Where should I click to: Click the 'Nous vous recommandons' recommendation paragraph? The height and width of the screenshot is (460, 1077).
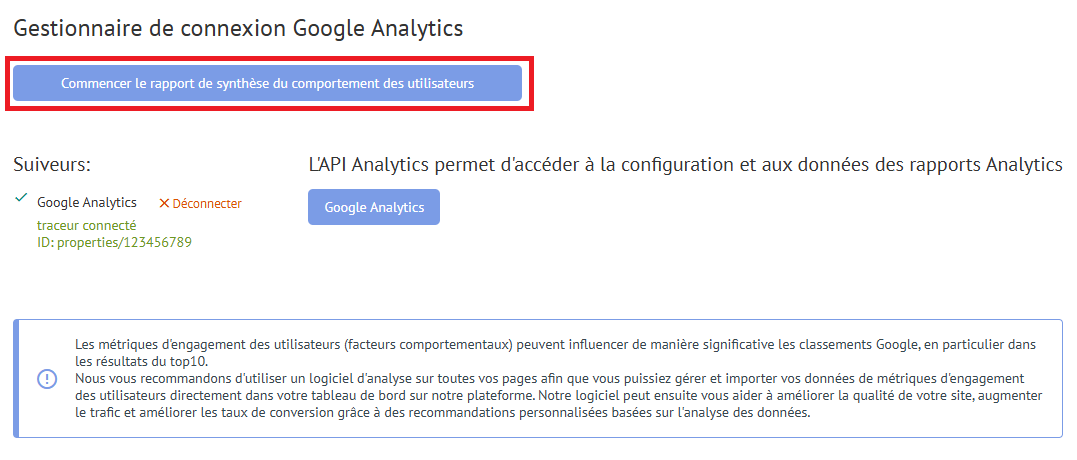pyautogui.click(x=558, y=396)
